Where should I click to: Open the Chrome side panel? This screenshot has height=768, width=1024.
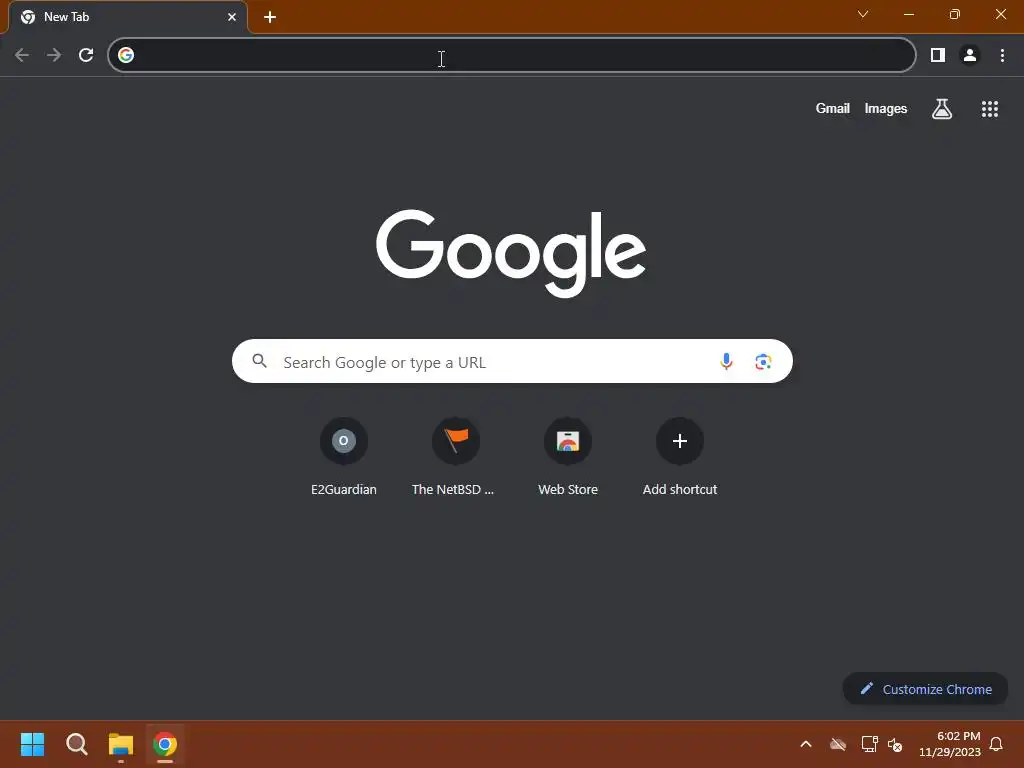[x=938, y=55]
